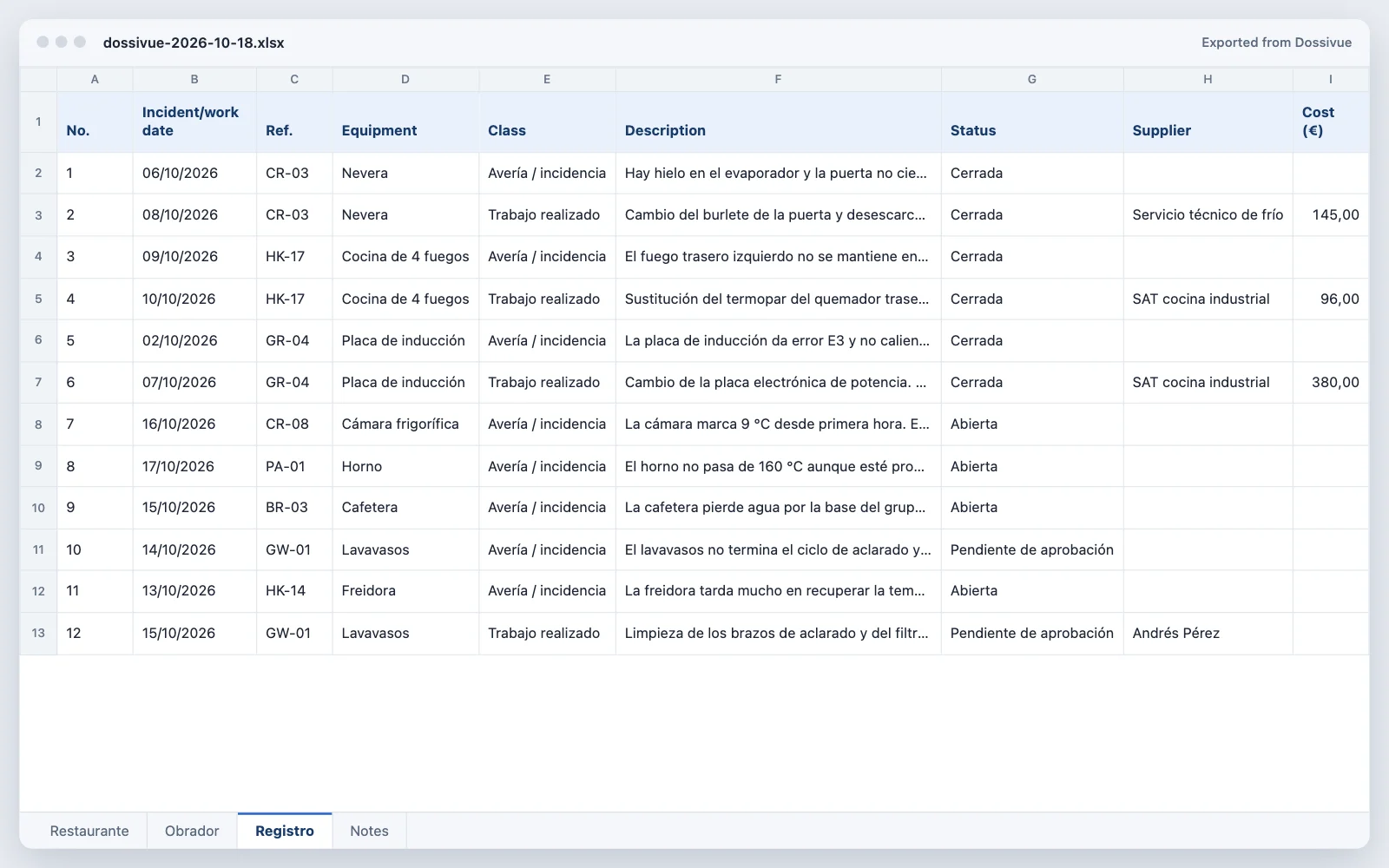The height and width of the screenshot is (868, 1389).
Task: Click the file name dossivue-2026-10-18.xlsx
Action: click(x=194, y=43)
